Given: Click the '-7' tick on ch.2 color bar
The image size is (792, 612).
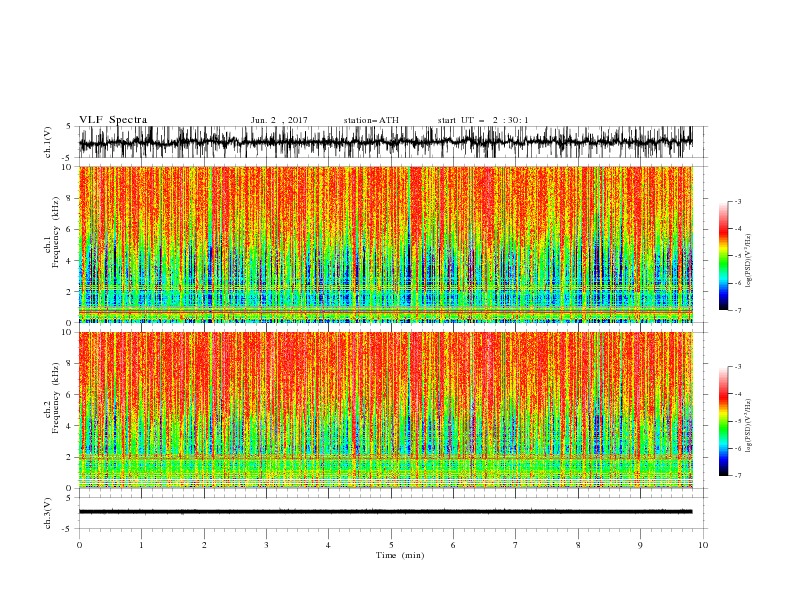Looking at the screenshot, I should coord(737,476).
